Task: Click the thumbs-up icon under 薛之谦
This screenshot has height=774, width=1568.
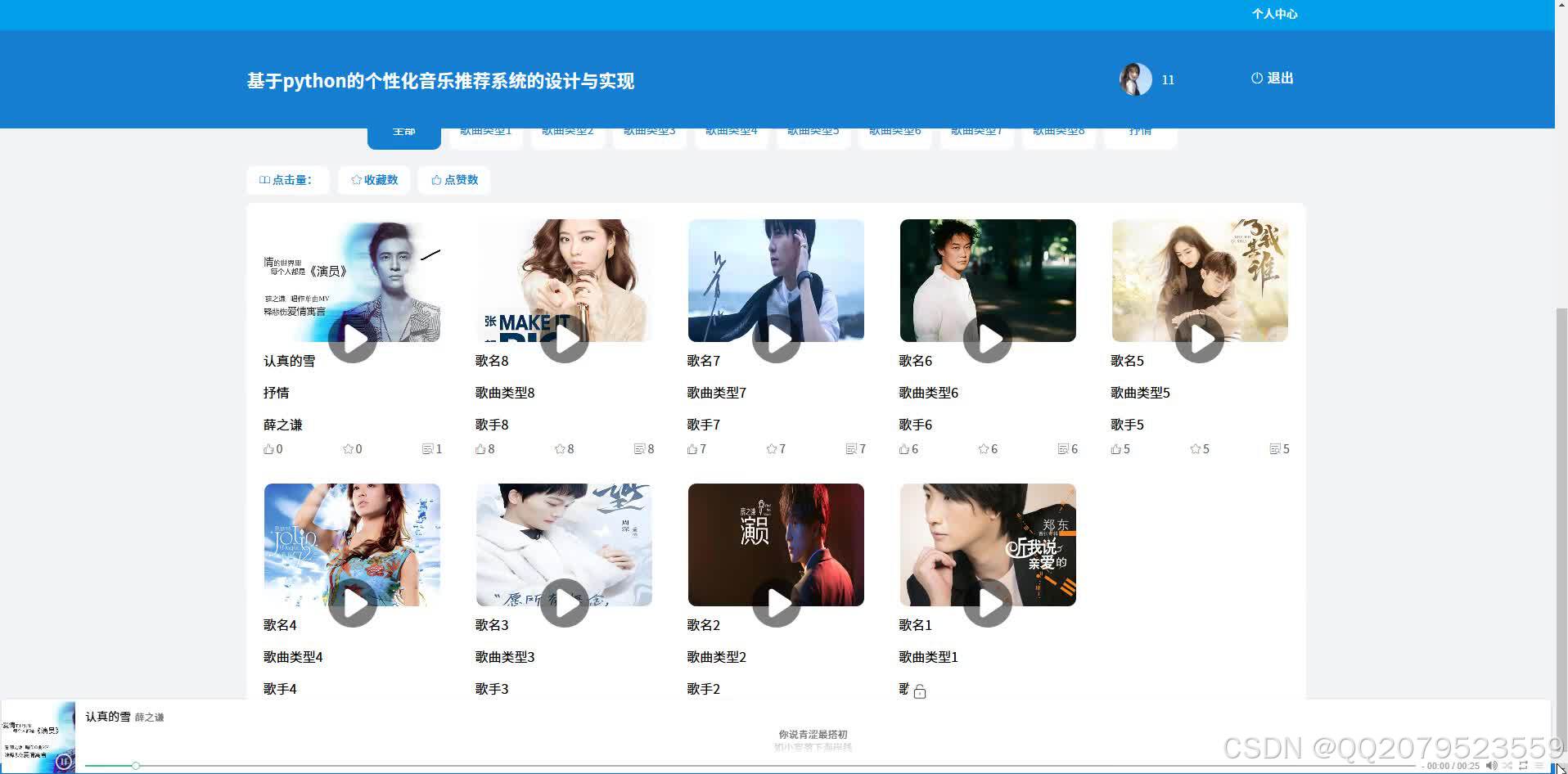Action: [x=268, y=449]
